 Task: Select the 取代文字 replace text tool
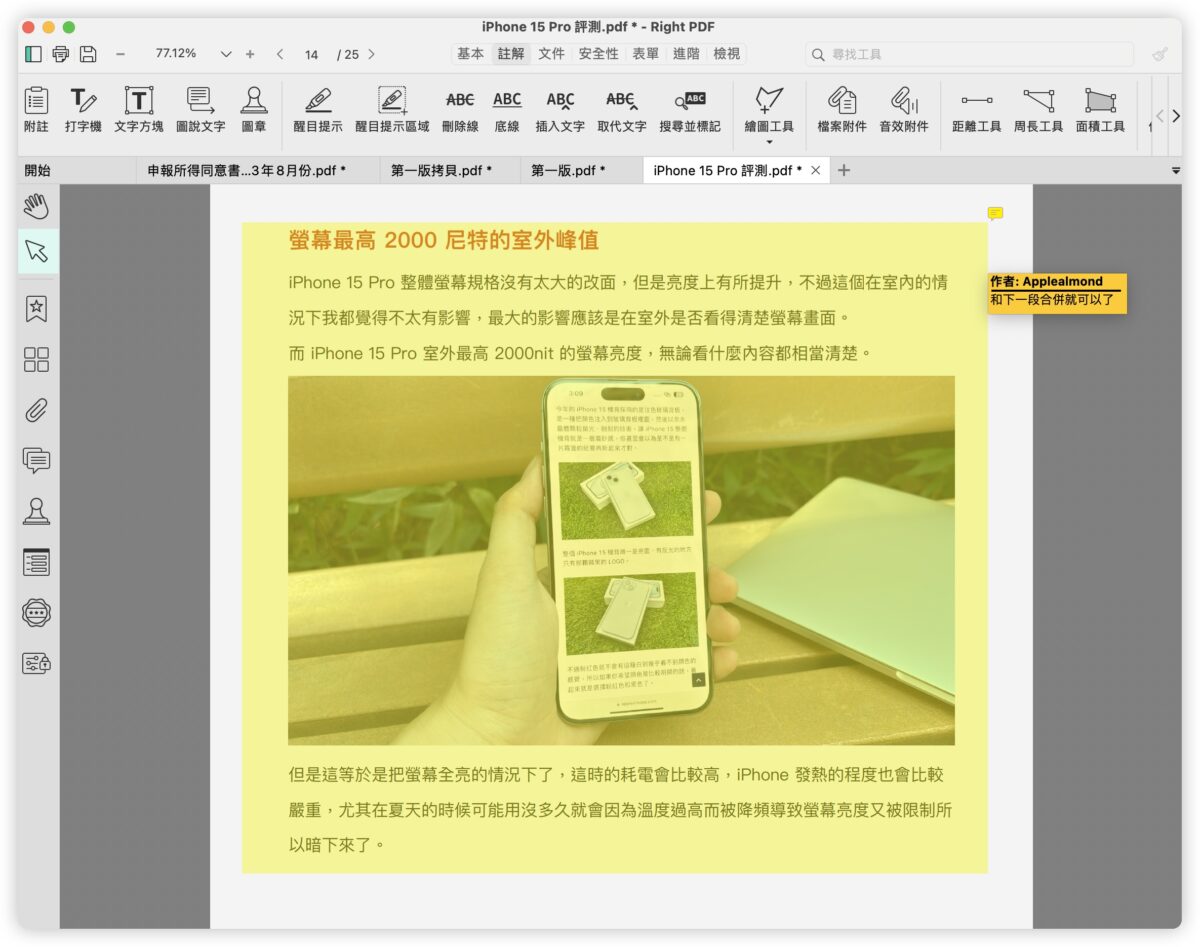coord(622,109)
